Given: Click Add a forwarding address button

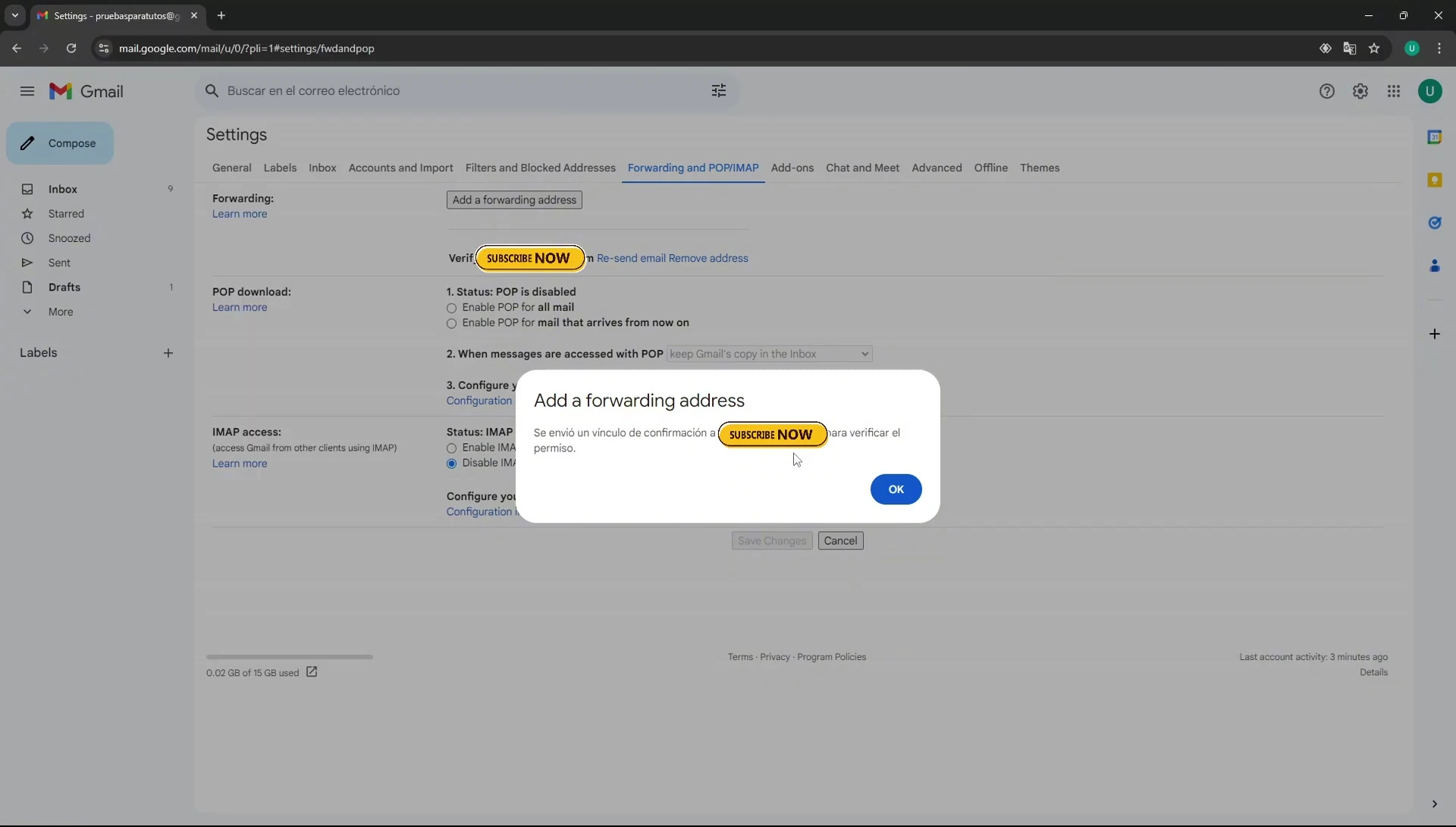Looking at the screenshot, I should (514, 200).
